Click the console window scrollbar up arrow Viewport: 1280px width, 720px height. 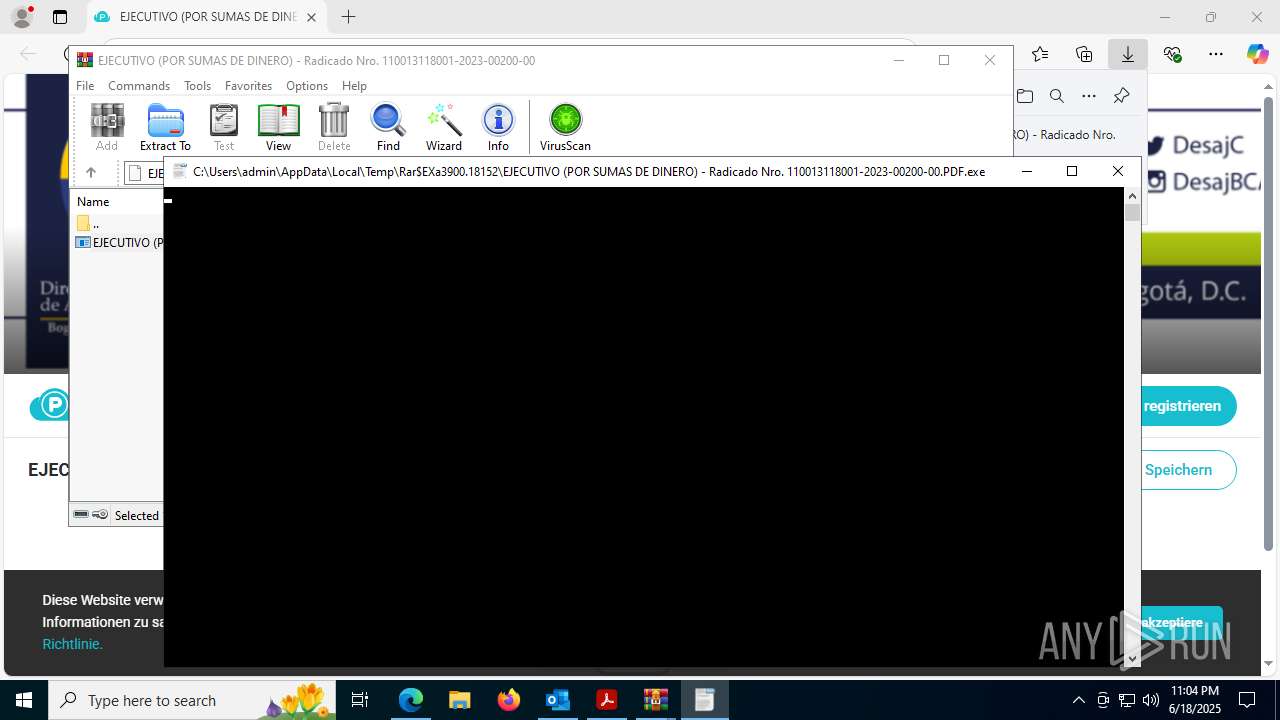coord(1132,195)
